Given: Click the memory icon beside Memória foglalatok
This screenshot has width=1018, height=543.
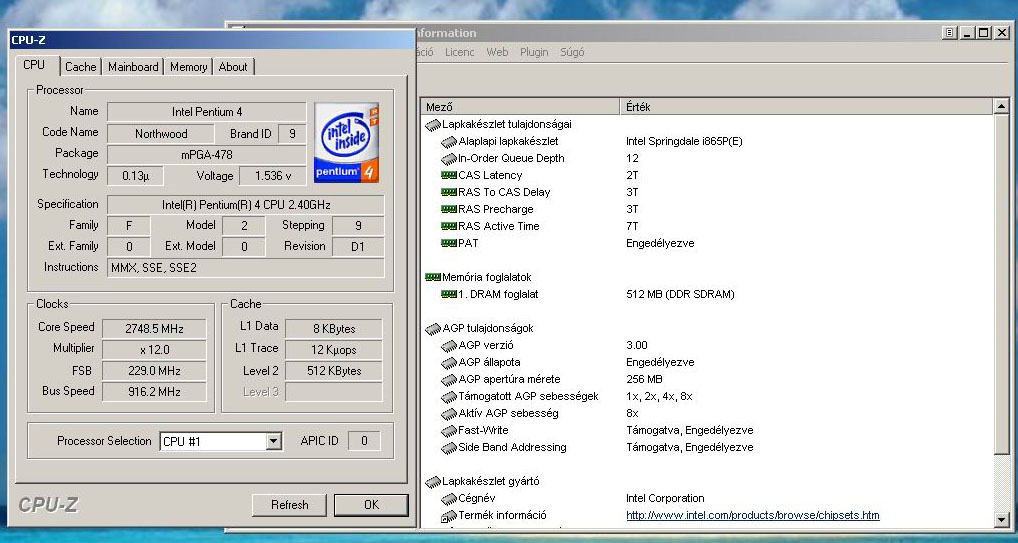Looking at the screenshot, I should point(432,277).
